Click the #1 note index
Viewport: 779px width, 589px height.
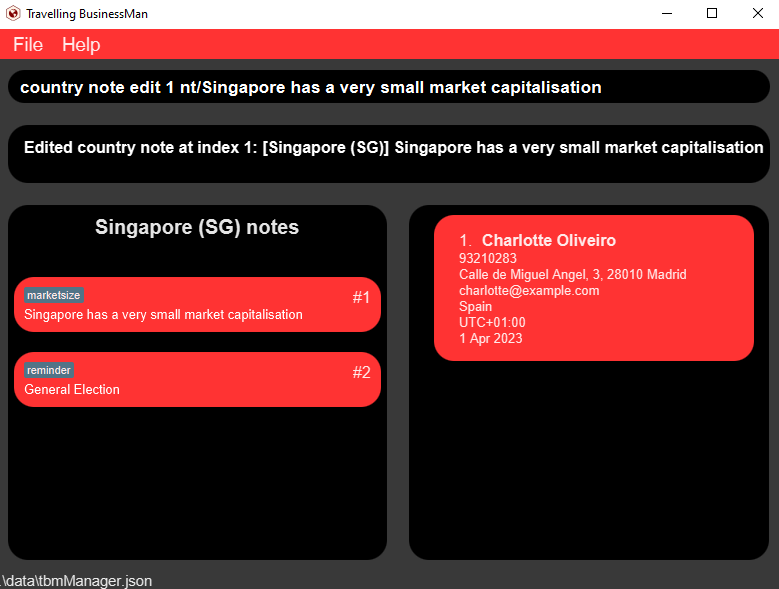(x=361, y=297)
